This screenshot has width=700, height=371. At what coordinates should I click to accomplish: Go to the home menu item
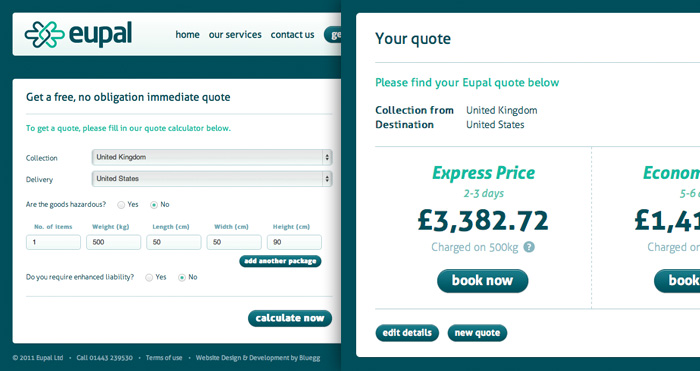click(188, 34)
